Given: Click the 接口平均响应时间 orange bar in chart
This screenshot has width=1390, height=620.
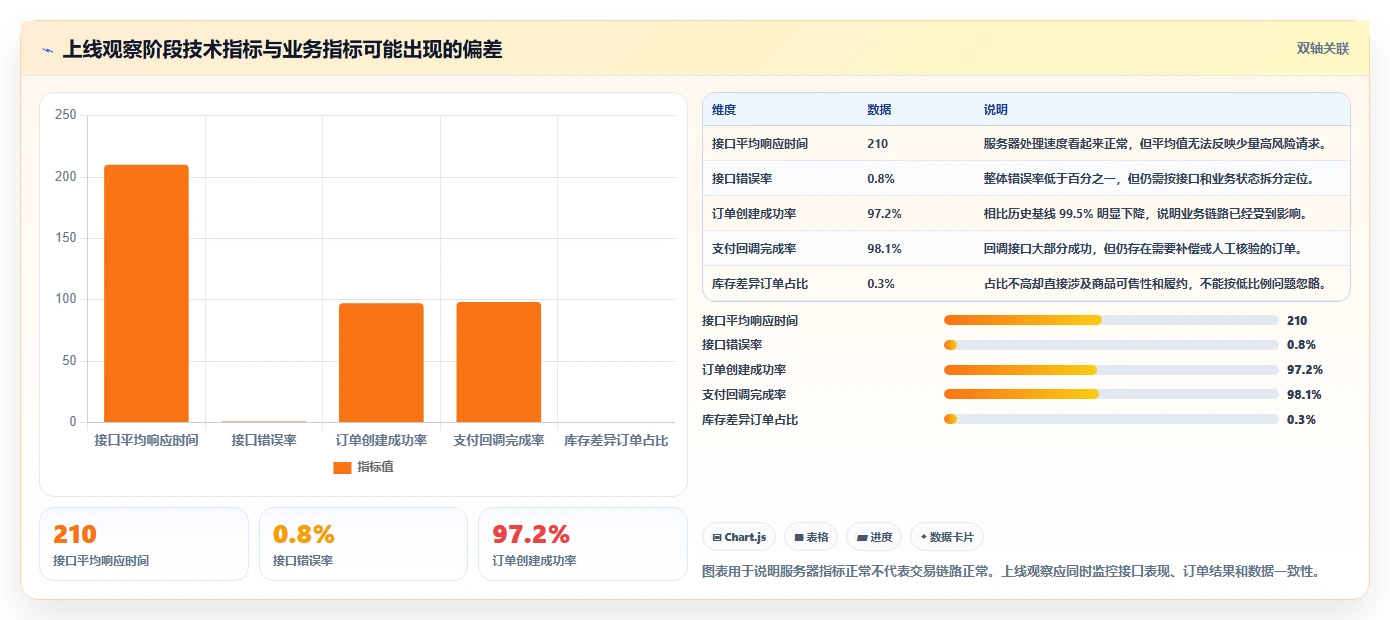Looking at the screenshot, I should pos(146,293).
